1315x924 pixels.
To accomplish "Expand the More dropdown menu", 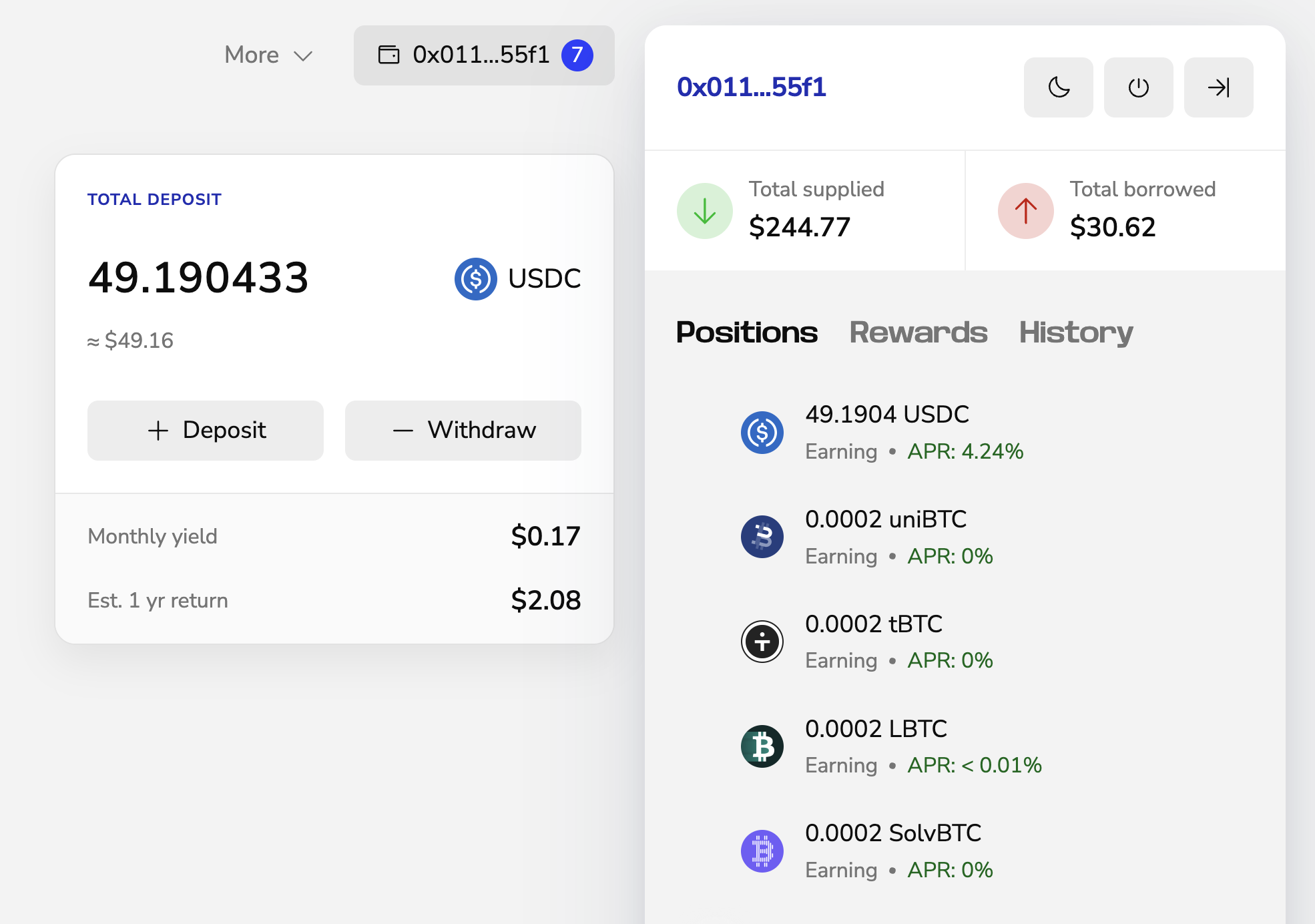I will [x=268, y=55].
